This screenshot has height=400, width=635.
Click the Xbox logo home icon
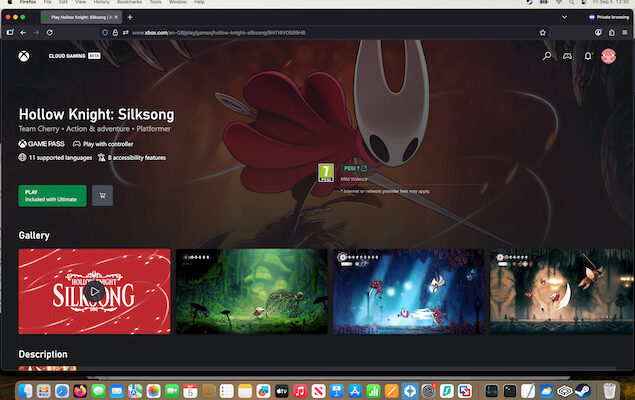click(x=24, y=56)
